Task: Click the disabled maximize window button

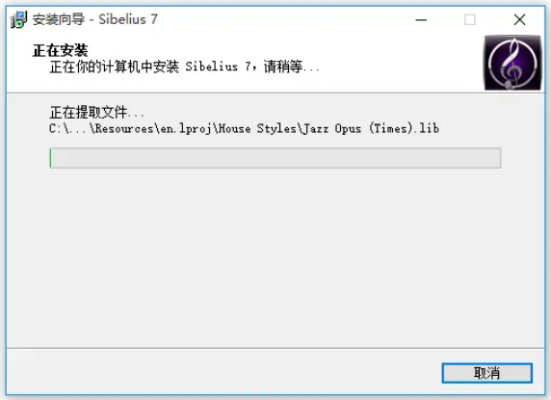Action: point(470,20)
